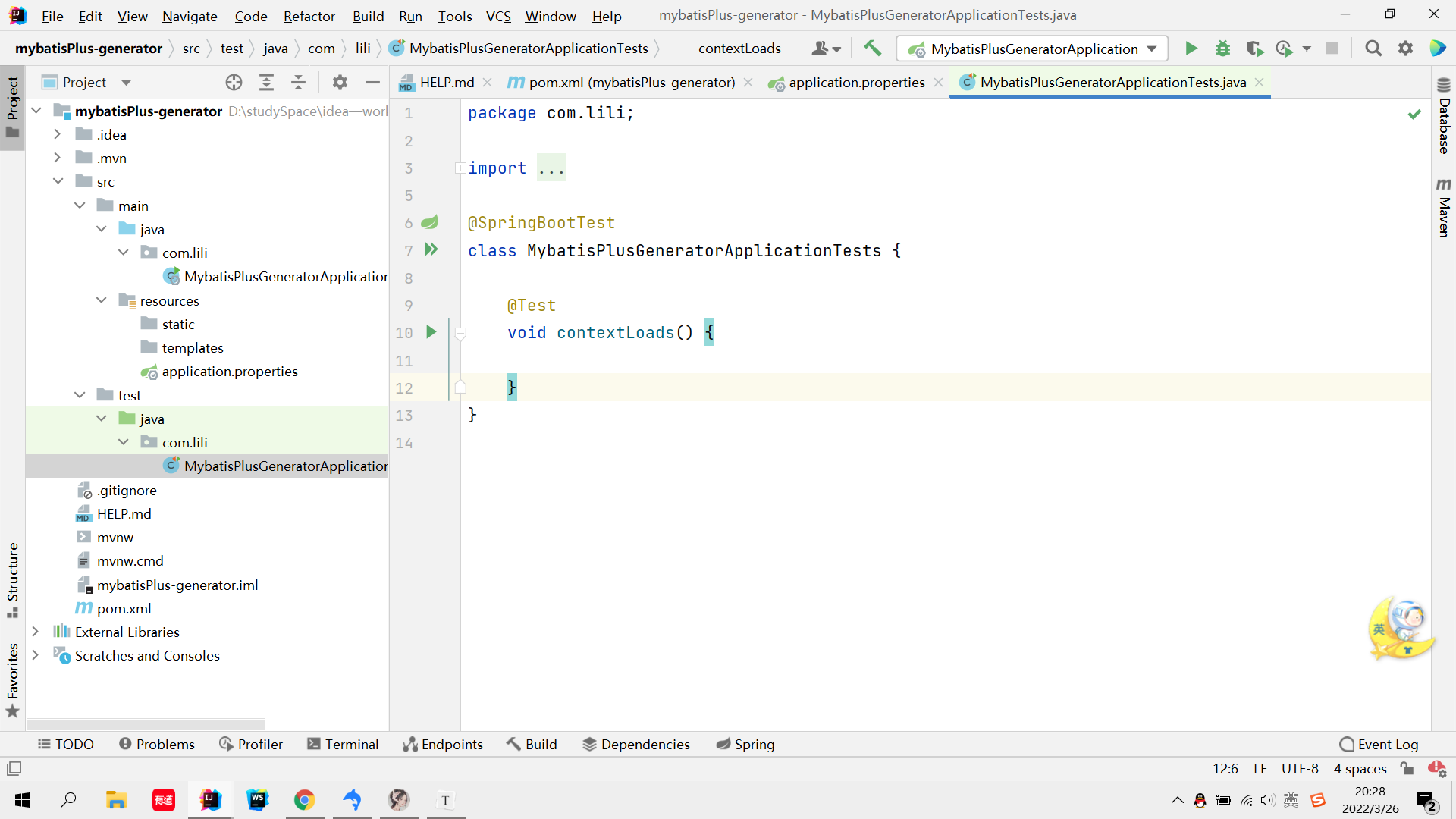Expand External Libraries node
The width and height of the screenshot is (1456, 819).
tap(36, 632)
